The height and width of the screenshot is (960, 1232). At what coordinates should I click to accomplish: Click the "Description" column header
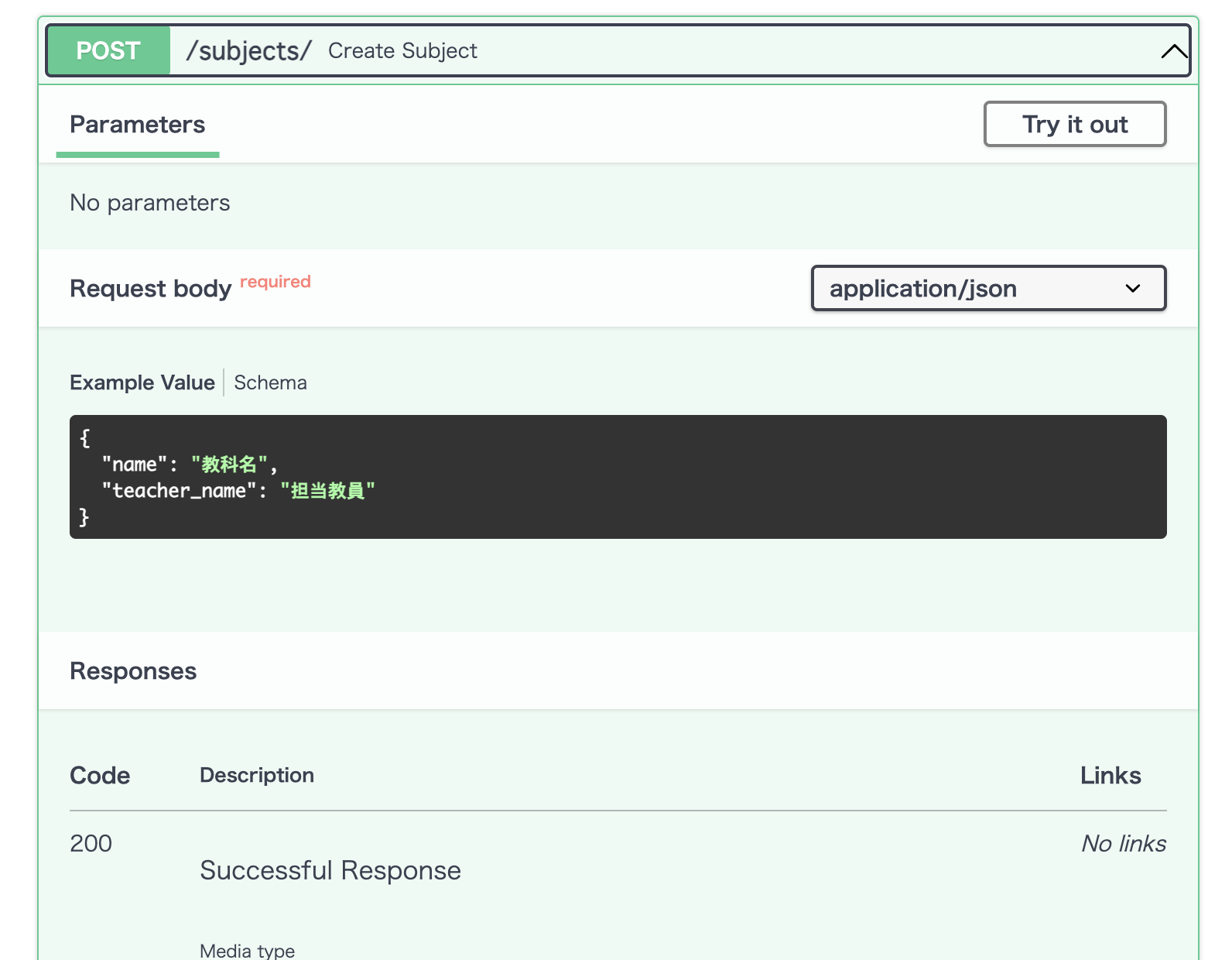pos(257,775)
